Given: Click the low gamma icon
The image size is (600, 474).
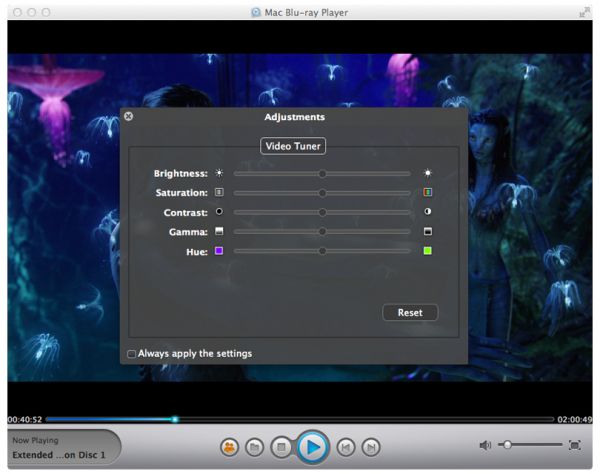Looking at the screenshot, I should click(x=219, y=231).
